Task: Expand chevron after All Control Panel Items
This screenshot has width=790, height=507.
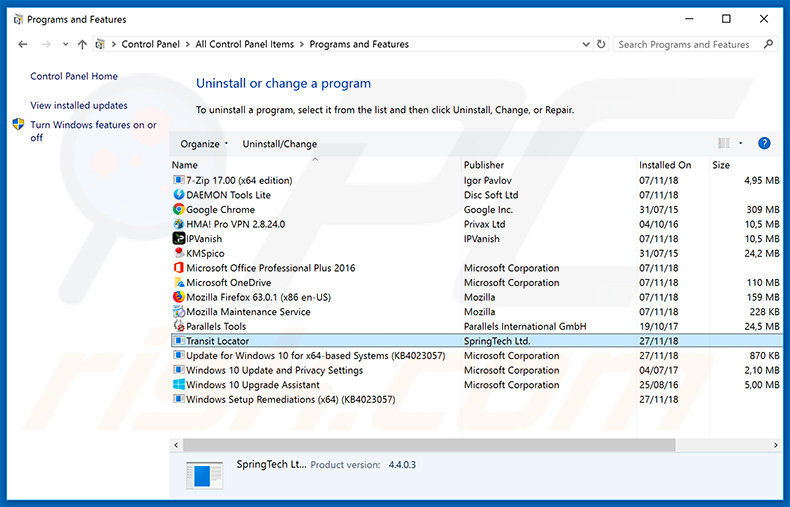Action: pos(301,44)
